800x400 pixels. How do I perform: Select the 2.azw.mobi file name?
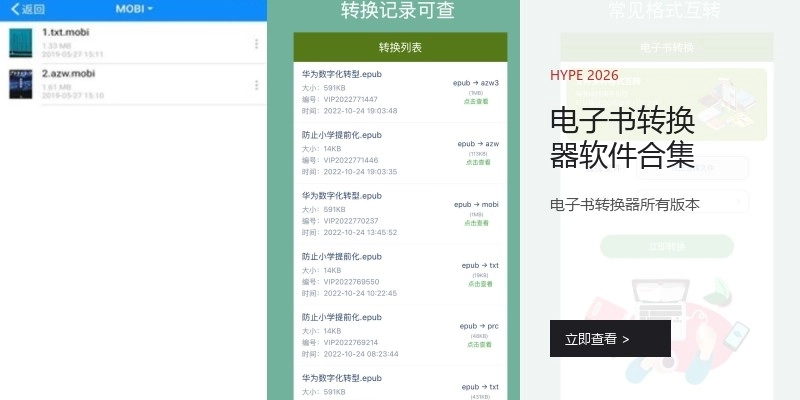coord(68,73)
